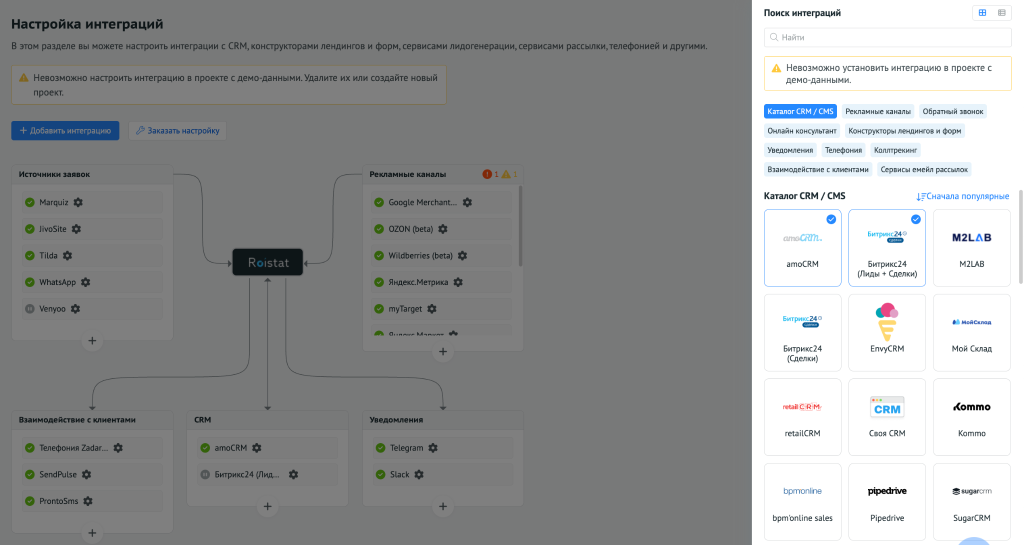Viewport: 1024px width, 545px height.
Task: Open settings gear for WhatsApp
Action: (x=86, y=283)
